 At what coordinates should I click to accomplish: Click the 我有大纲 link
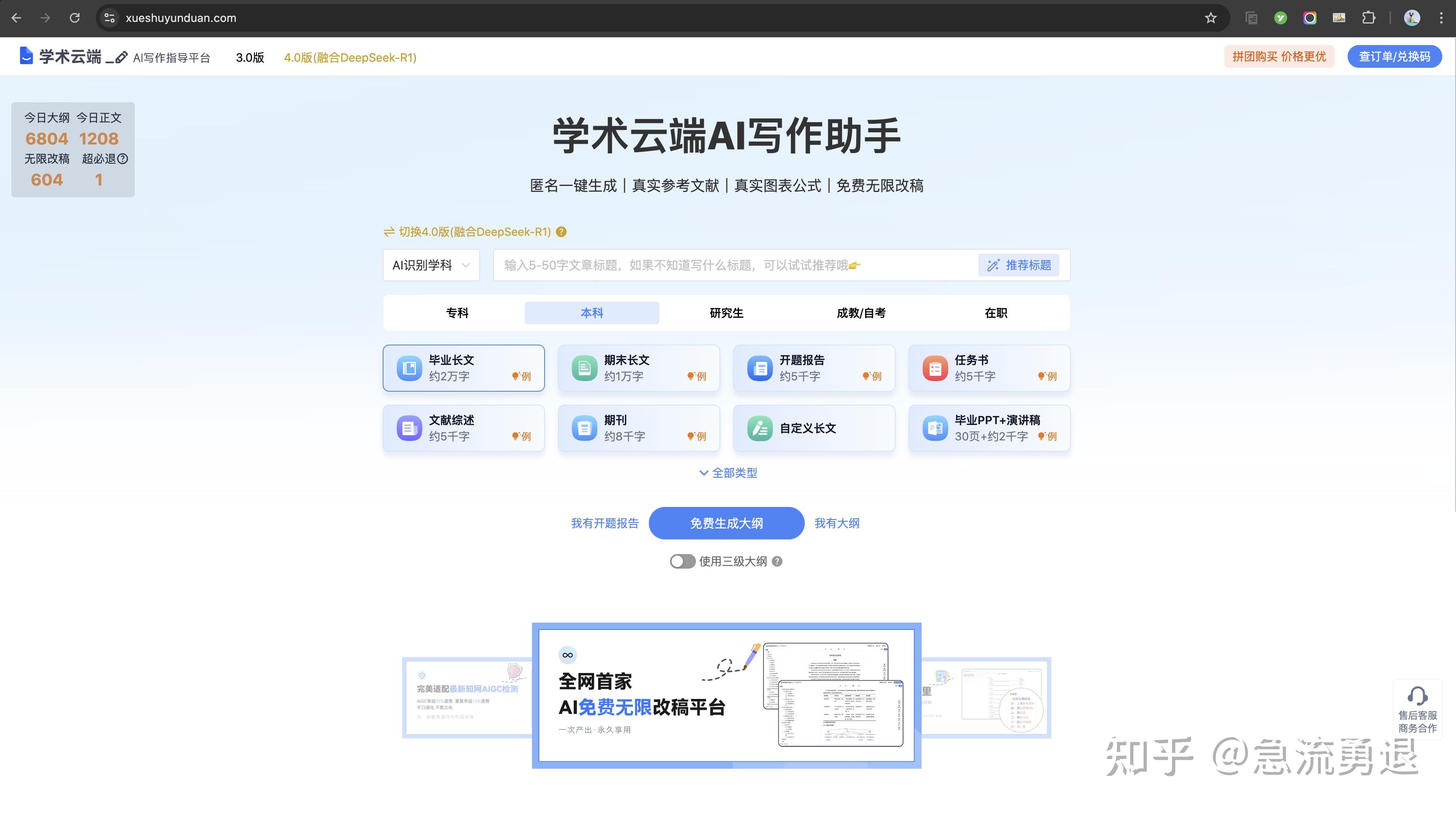click(x=836, y=523)
